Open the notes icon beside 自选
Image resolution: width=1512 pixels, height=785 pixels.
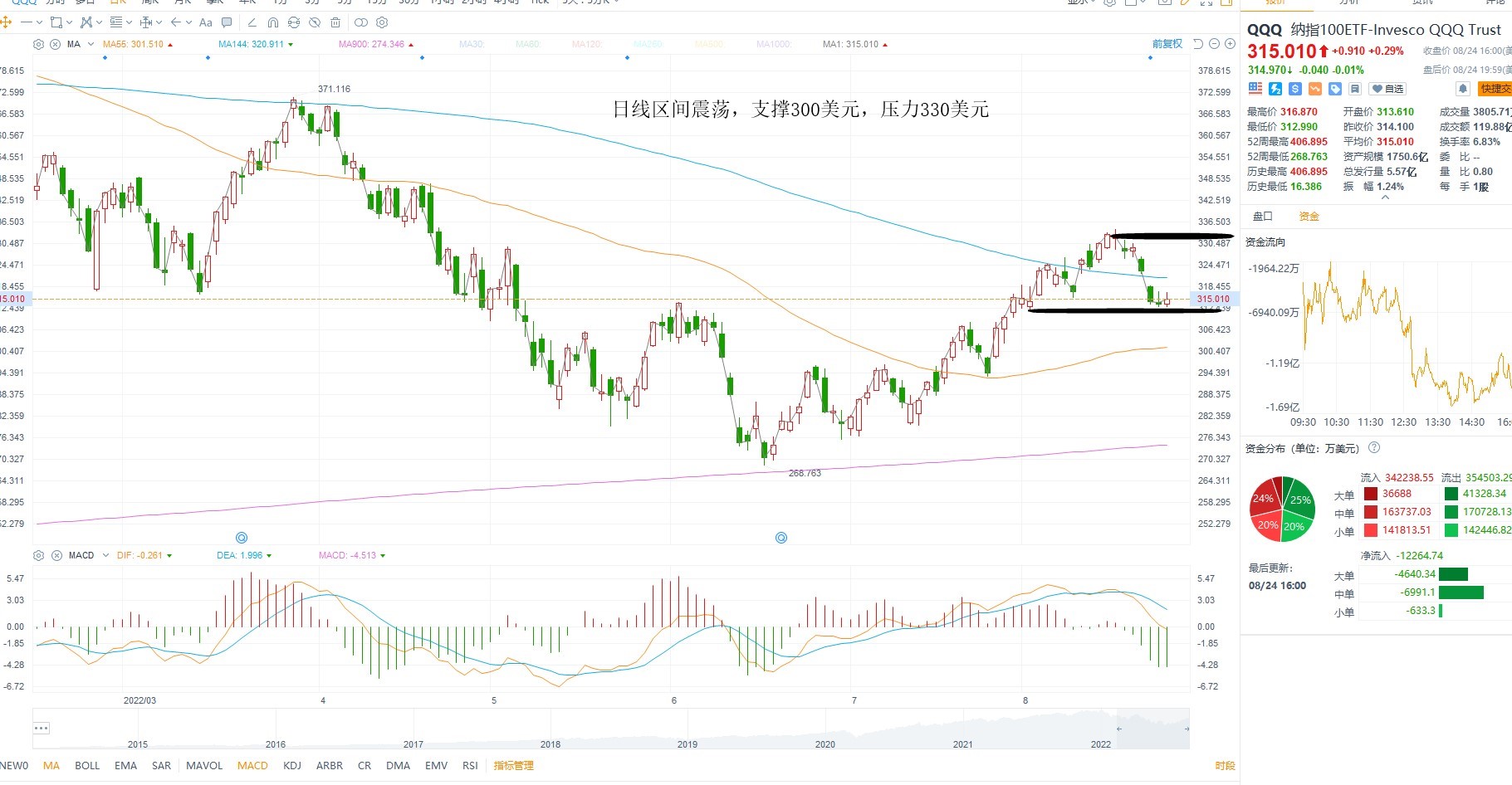point(1354,88)
